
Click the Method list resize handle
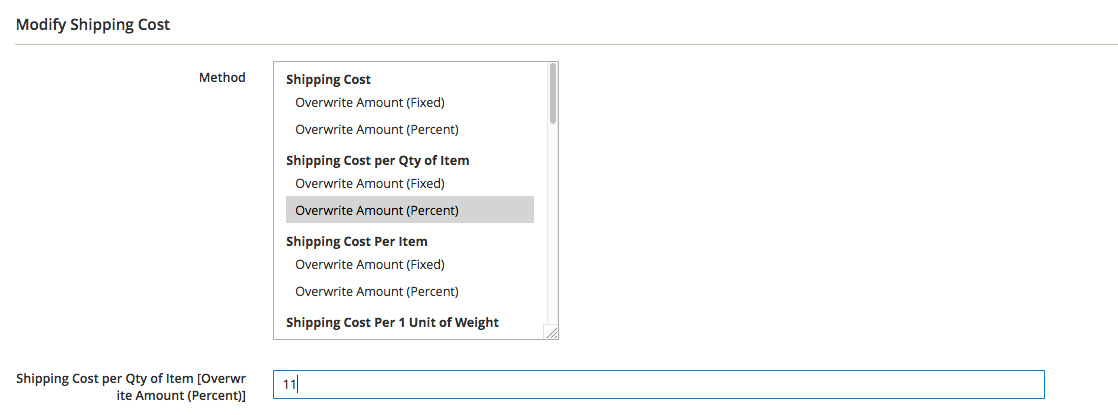click(550, 332)
